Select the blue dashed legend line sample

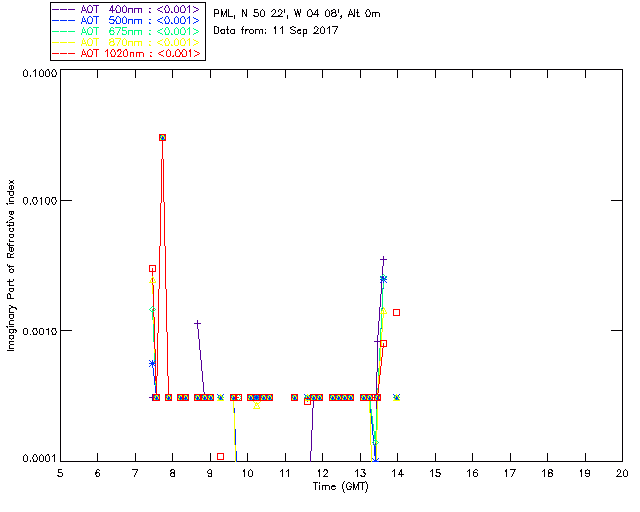pyautogui.click(x=64, y=20)
